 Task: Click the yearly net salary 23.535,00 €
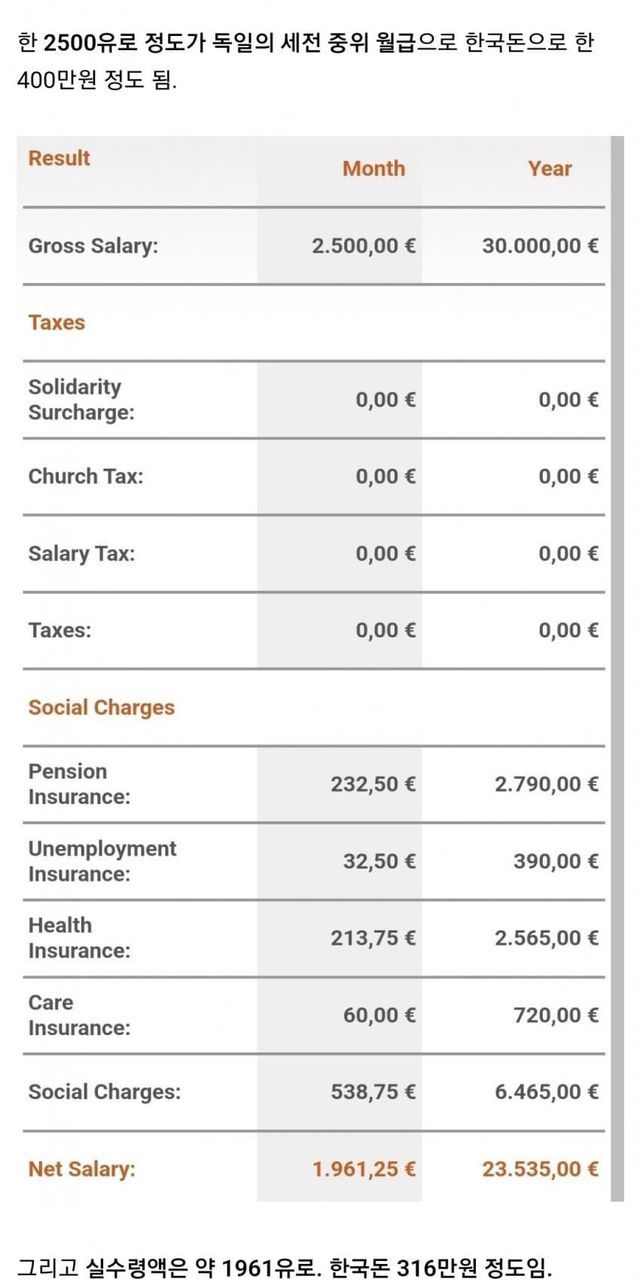(x=540, y=1168)
